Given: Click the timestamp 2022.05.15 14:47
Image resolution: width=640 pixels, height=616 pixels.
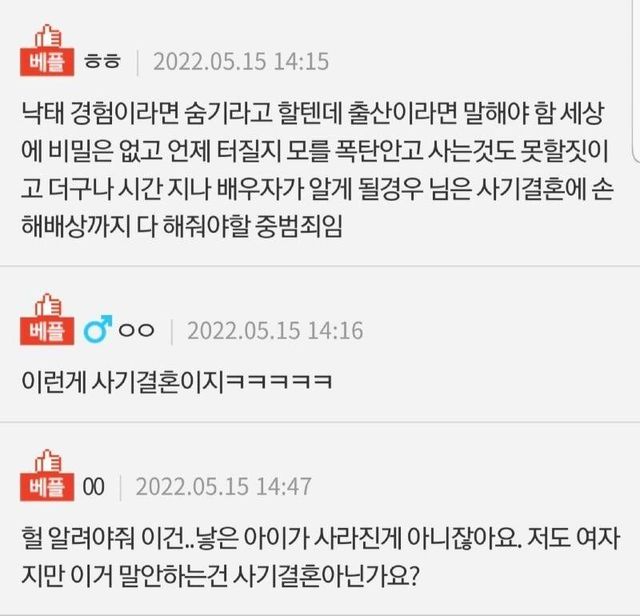Looking at the screenshot, I should [x=224, y=487].
